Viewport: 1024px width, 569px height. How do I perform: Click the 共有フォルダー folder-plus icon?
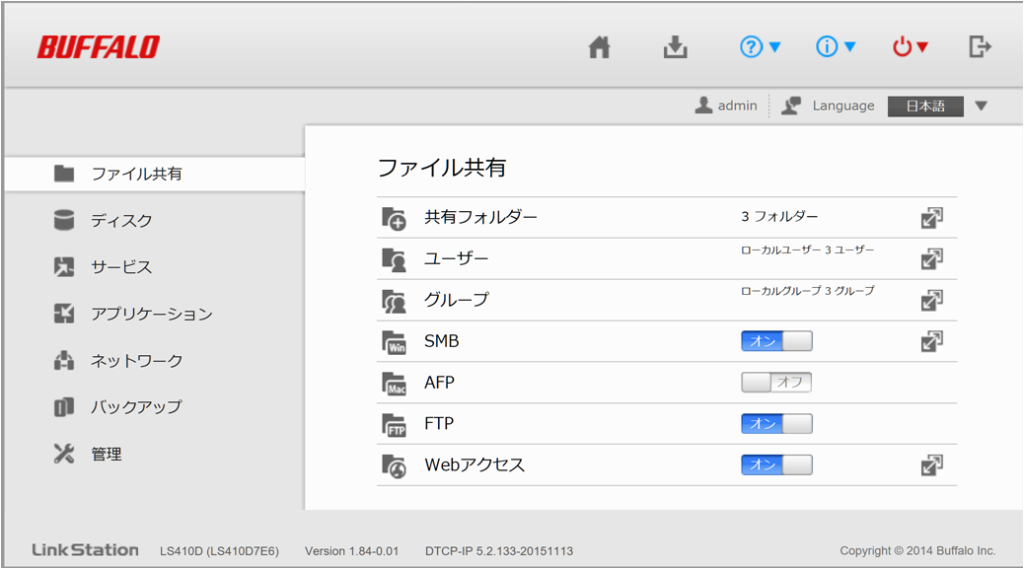(394, 218)
